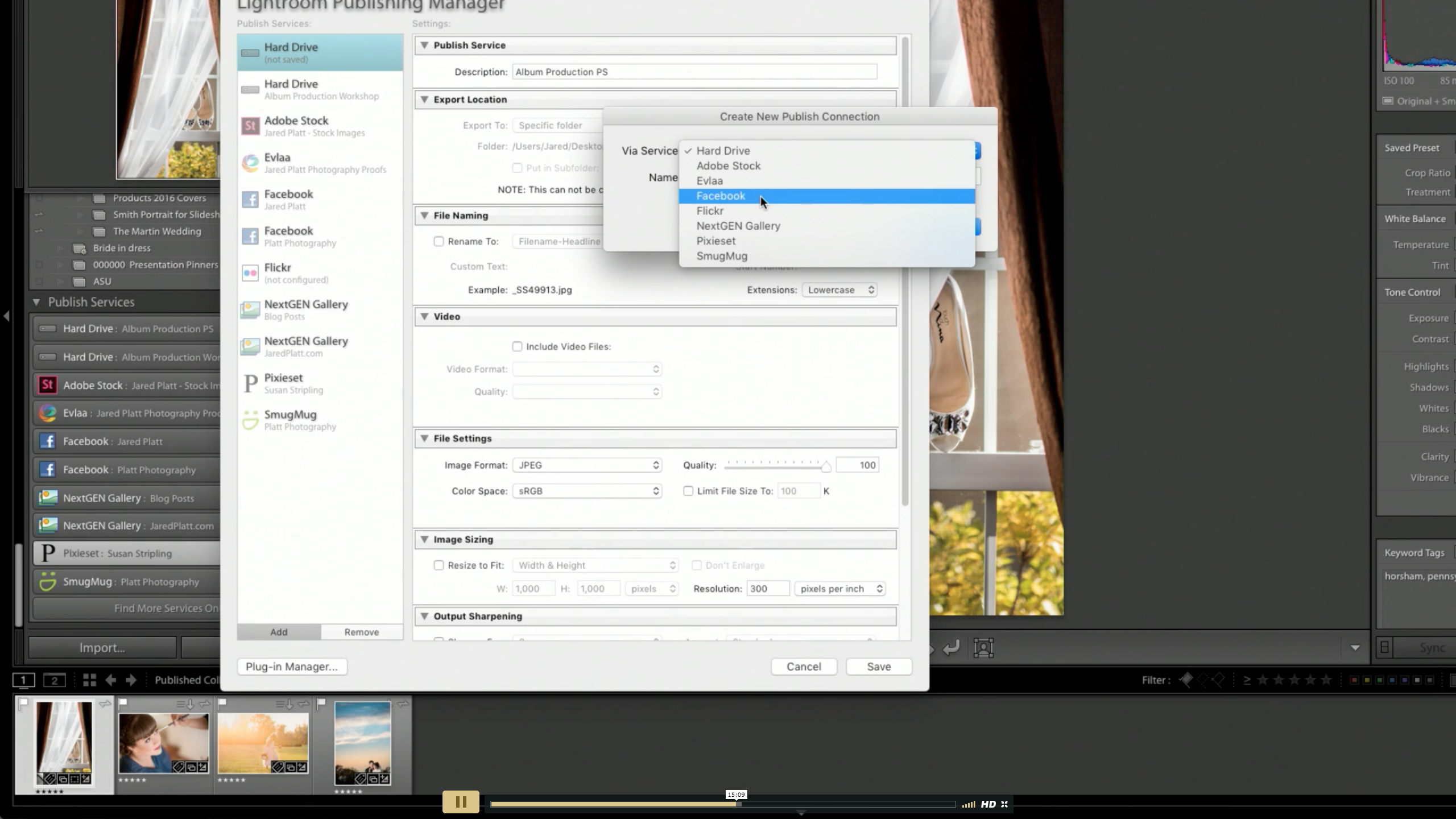Viewport: 1456px width, 819px height.
Task: Collapse Publish Services panel in left sidebar
Action: [x=36, y=302]
